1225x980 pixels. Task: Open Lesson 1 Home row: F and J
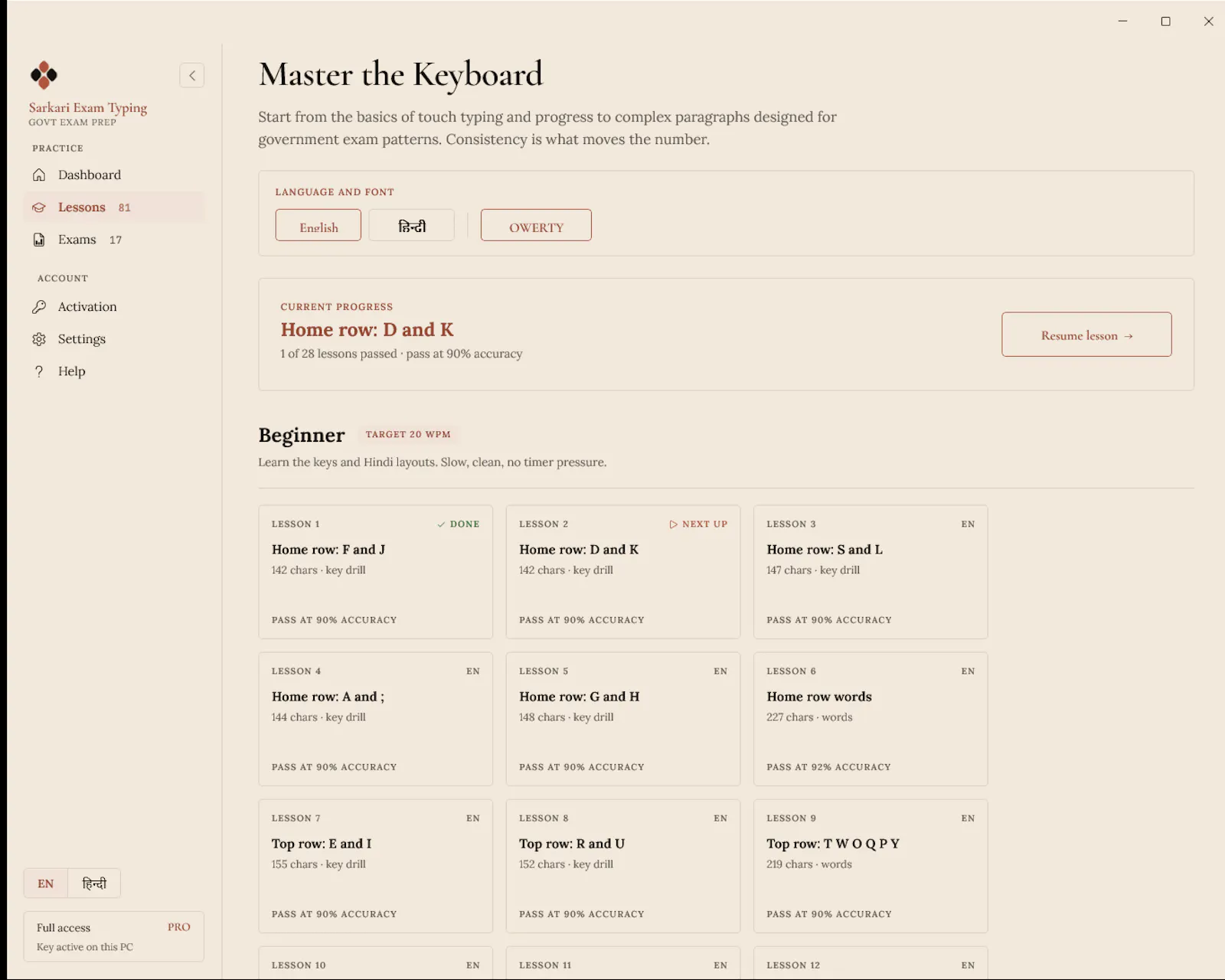pyautogui.click(x=376, y=572)
